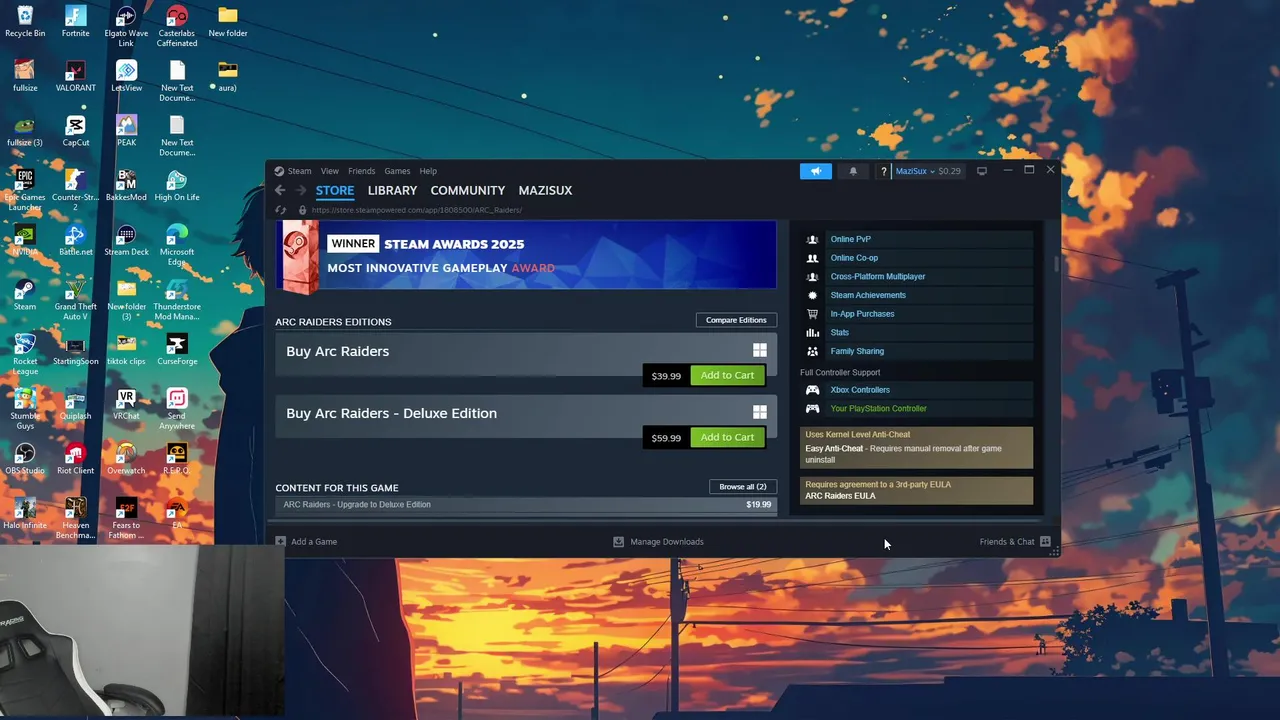Select the Rocket League desktop icon
Image resolution: width=1280 pixels, height=720 pixels.
[x=25, y=355]
